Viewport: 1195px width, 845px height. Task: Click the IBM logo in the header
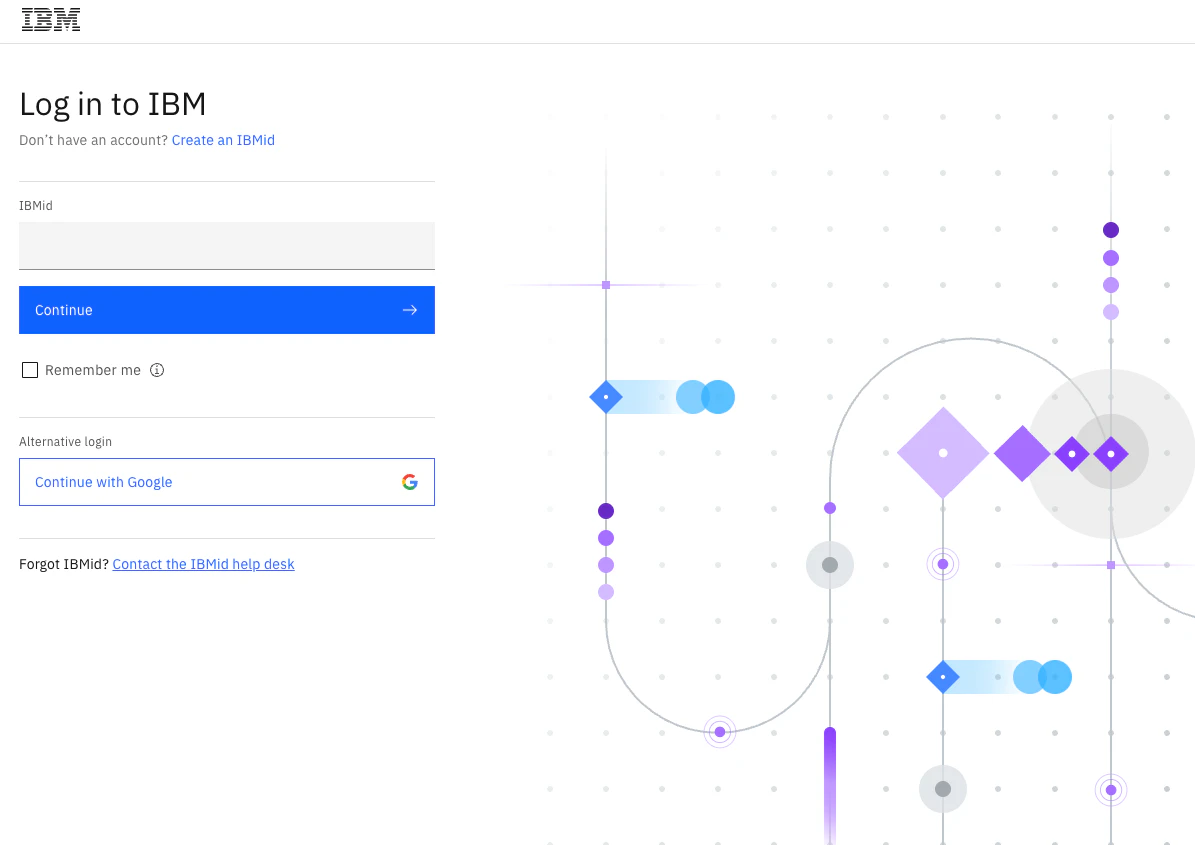[x=50, y=20]
